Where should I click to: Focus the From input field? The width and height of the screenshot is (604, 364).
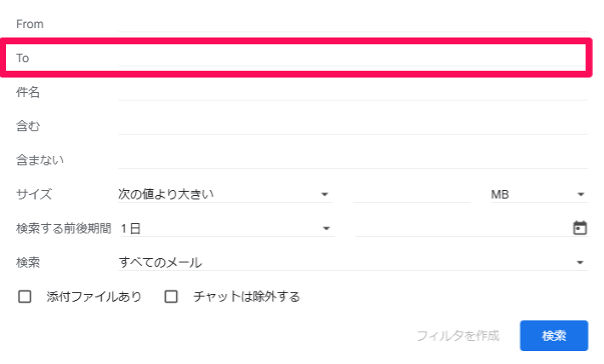click(353, 24)
